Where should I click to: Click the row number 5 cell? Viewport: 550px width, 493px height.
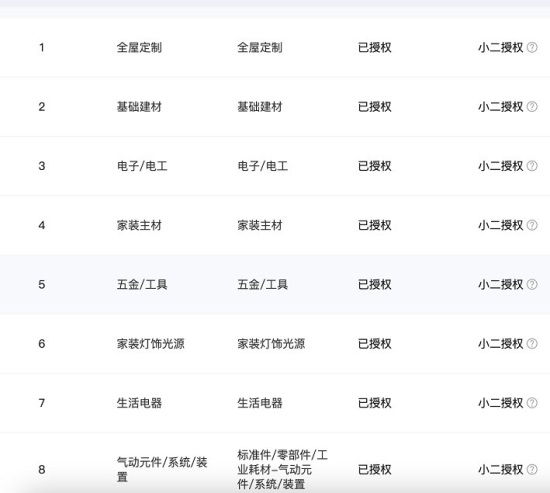(42, 284)
